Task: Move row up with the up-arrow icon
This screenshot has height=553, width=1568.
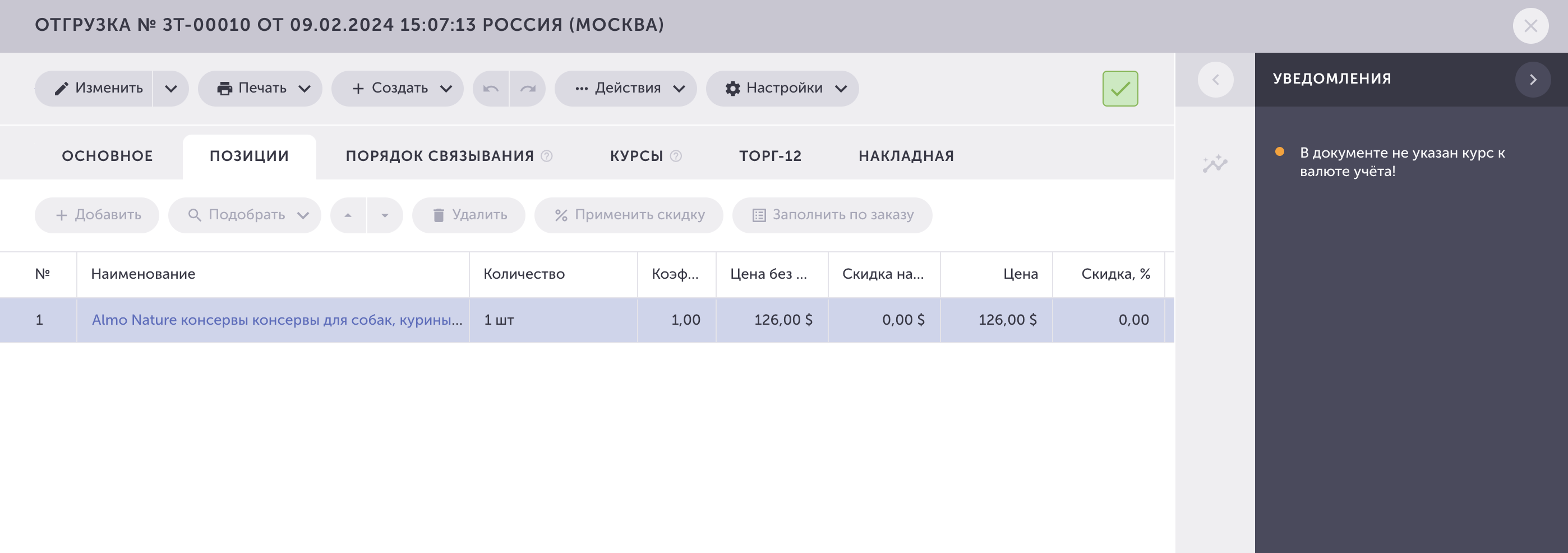Action: (x=348, y=215)
